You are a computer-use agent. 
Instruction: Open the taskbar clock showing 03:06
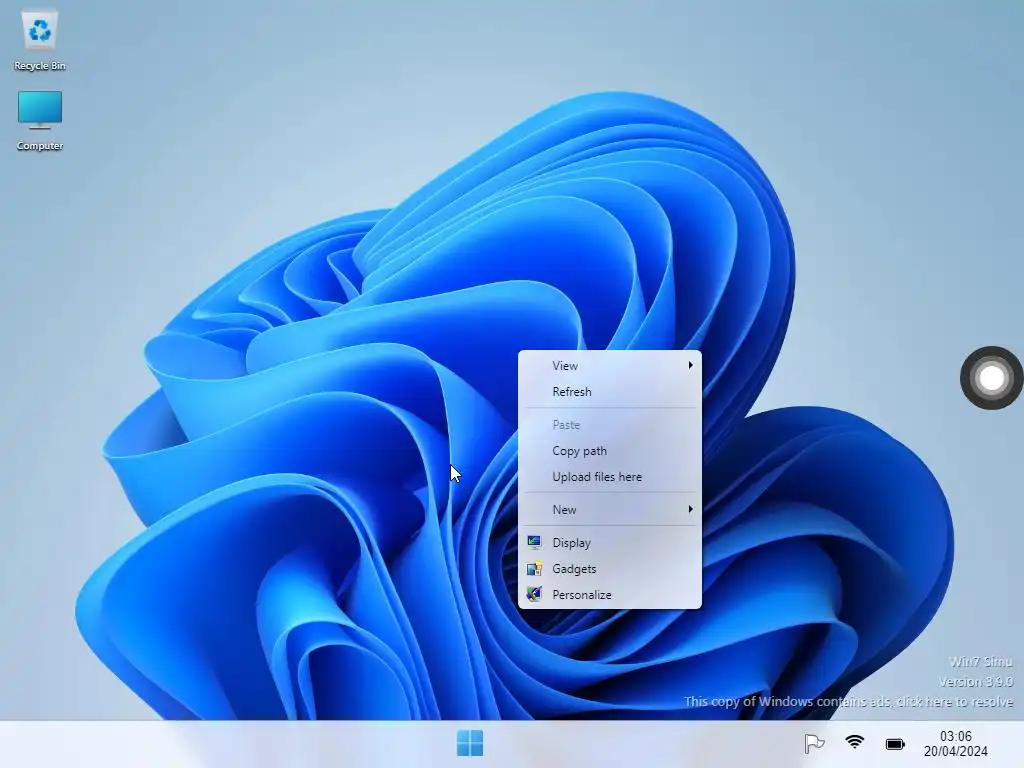955,736
